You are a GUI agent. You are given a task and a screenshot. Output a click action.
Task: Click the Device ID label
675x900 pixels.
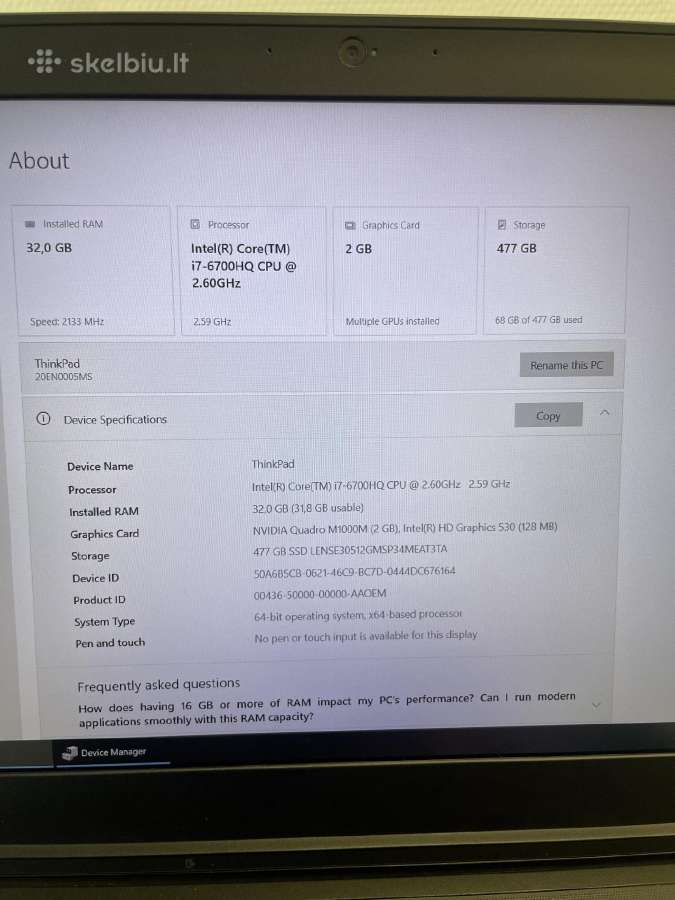tap(95, 578)
